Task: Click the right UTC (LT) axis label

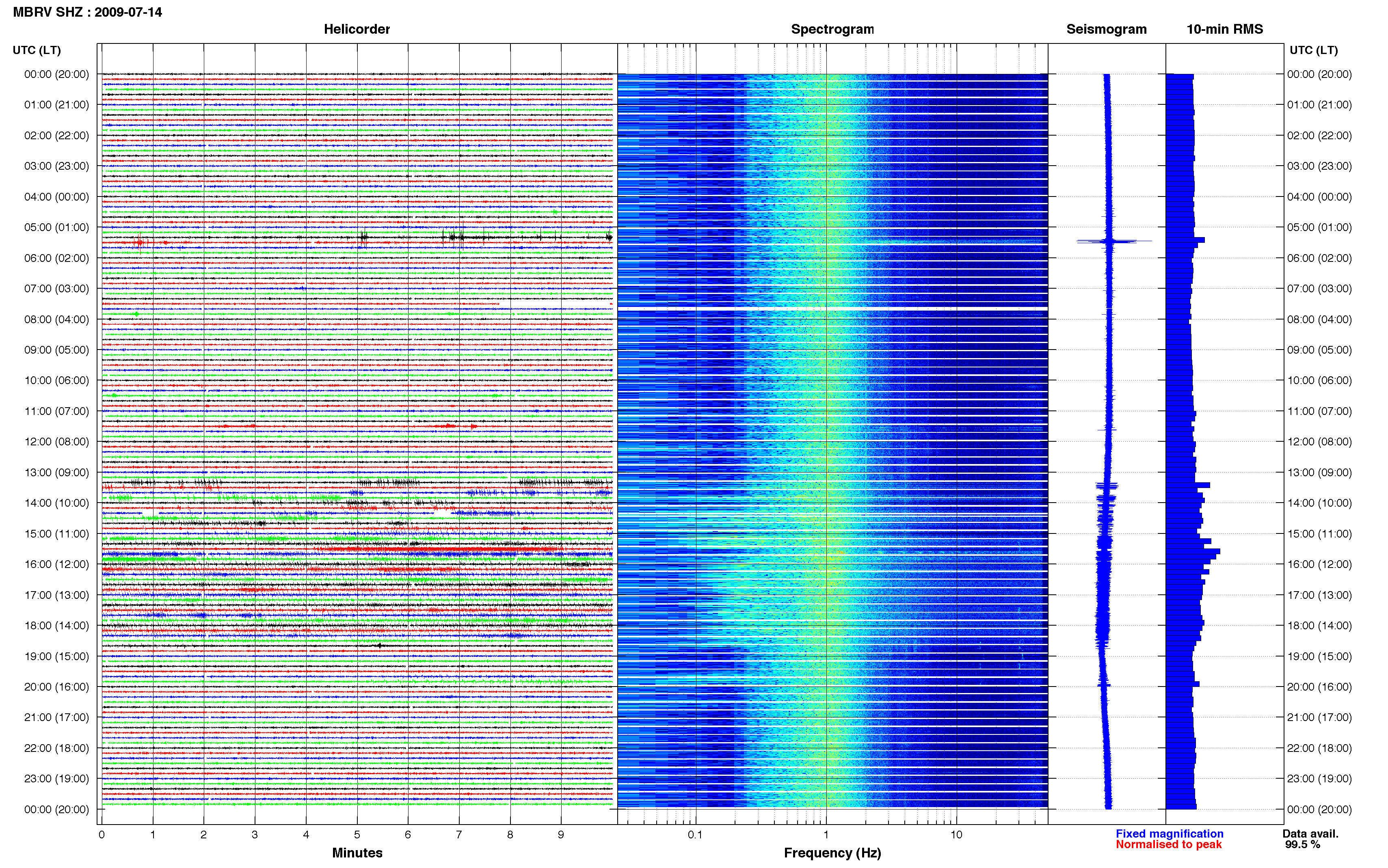Action: pyautogui.click(x=1313, y=50)
